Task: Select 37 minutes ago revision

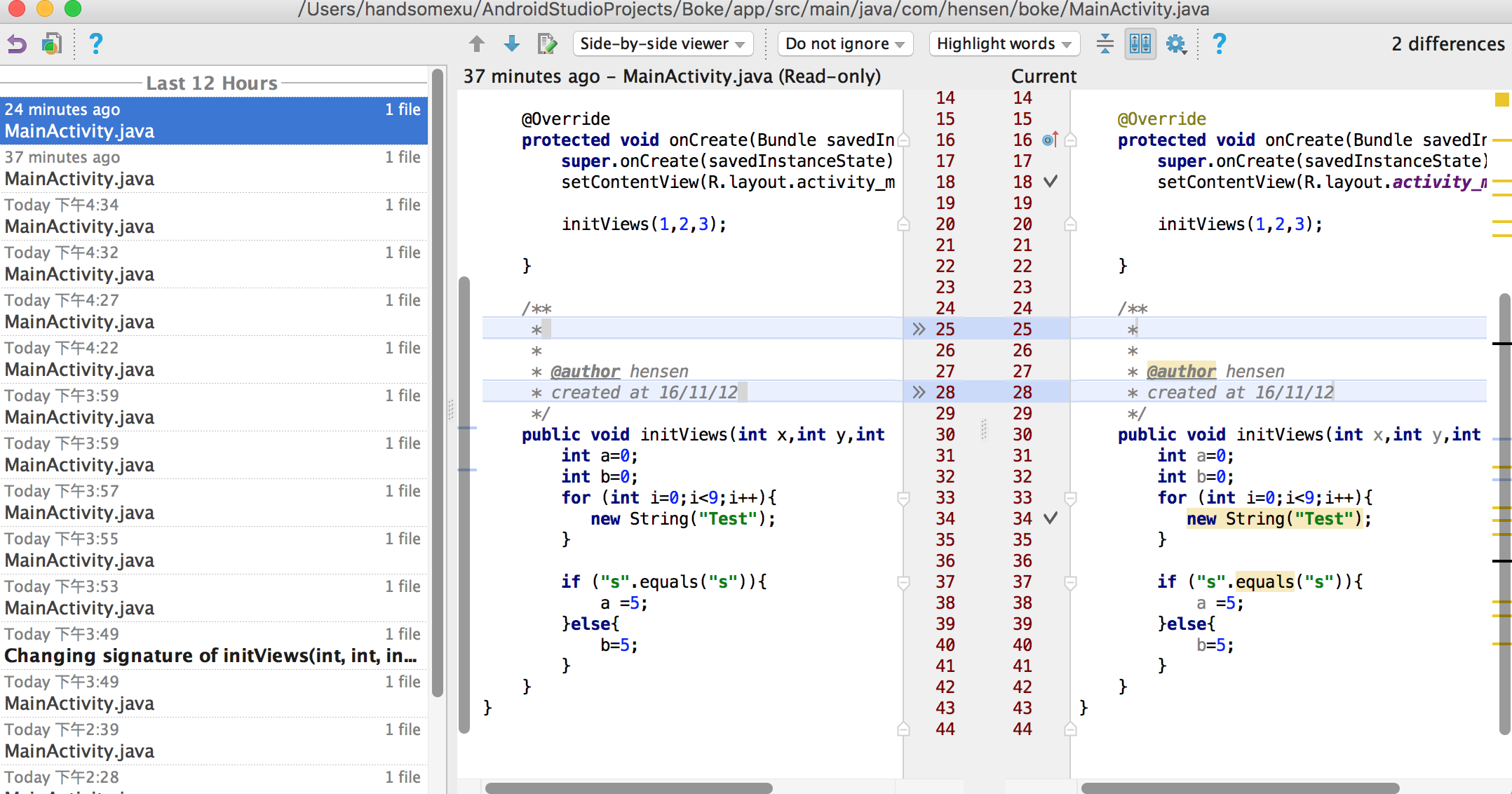Action: click(213, 168)
